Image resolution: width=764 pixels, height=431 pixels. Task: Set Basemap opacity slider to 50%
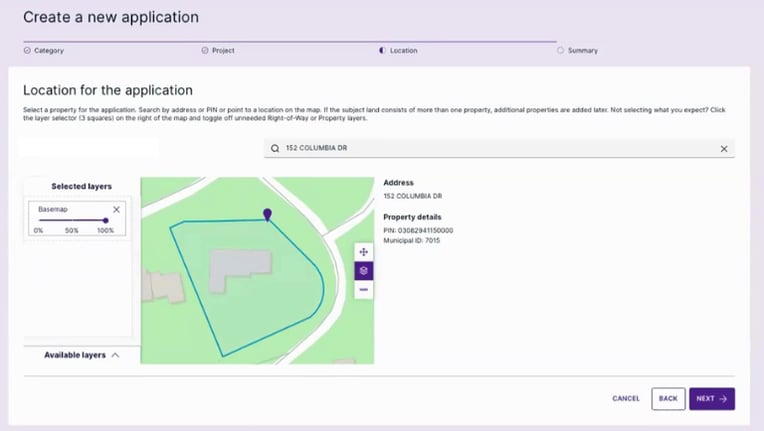[x=72, y=220]
